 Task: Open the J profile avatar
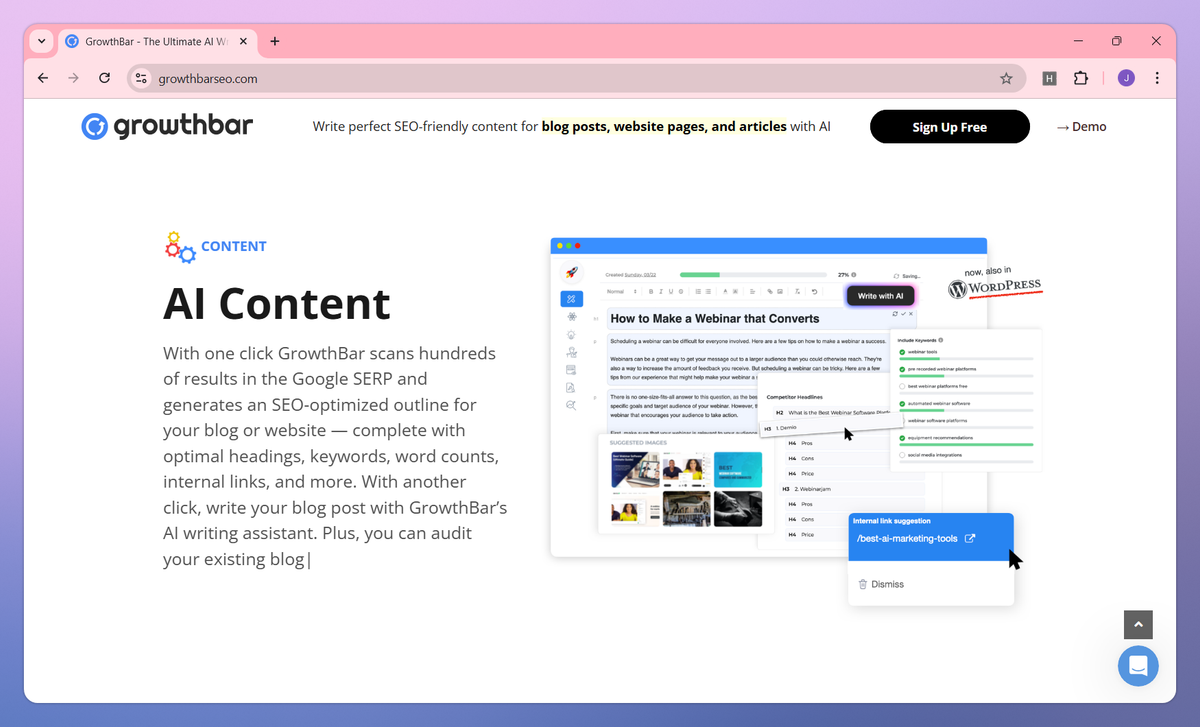coord(1126,78)
